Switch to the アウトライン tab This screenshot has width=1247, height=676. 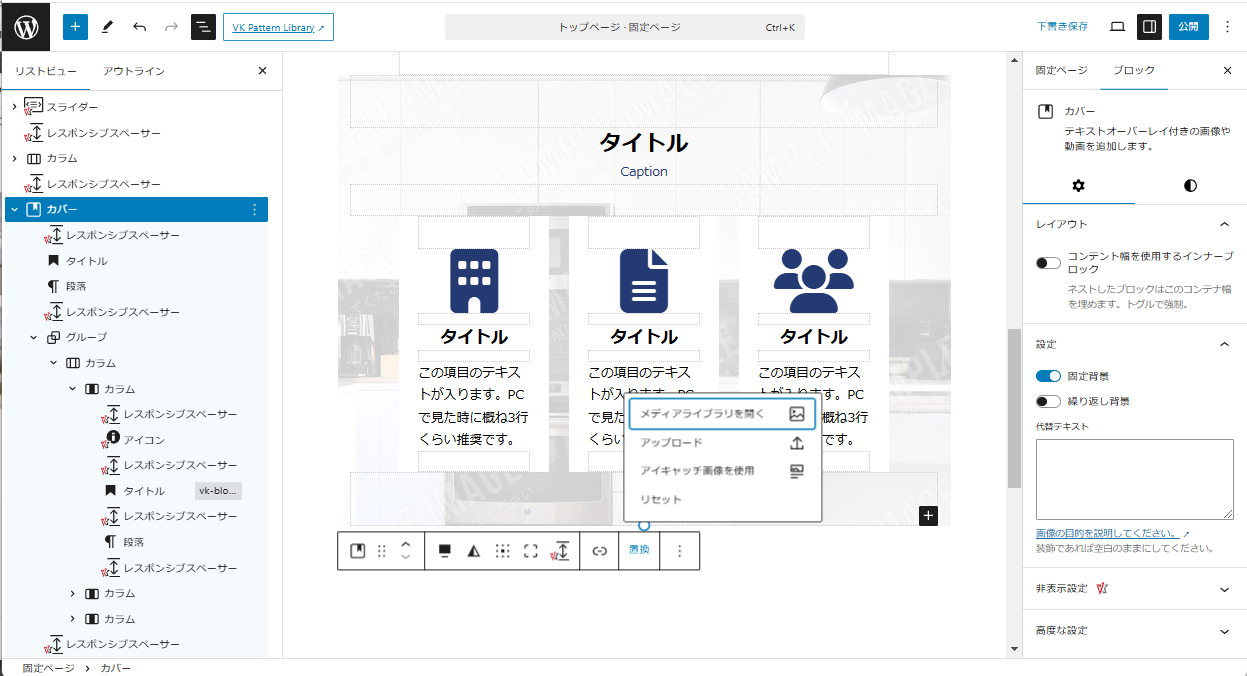coord(134,71)
